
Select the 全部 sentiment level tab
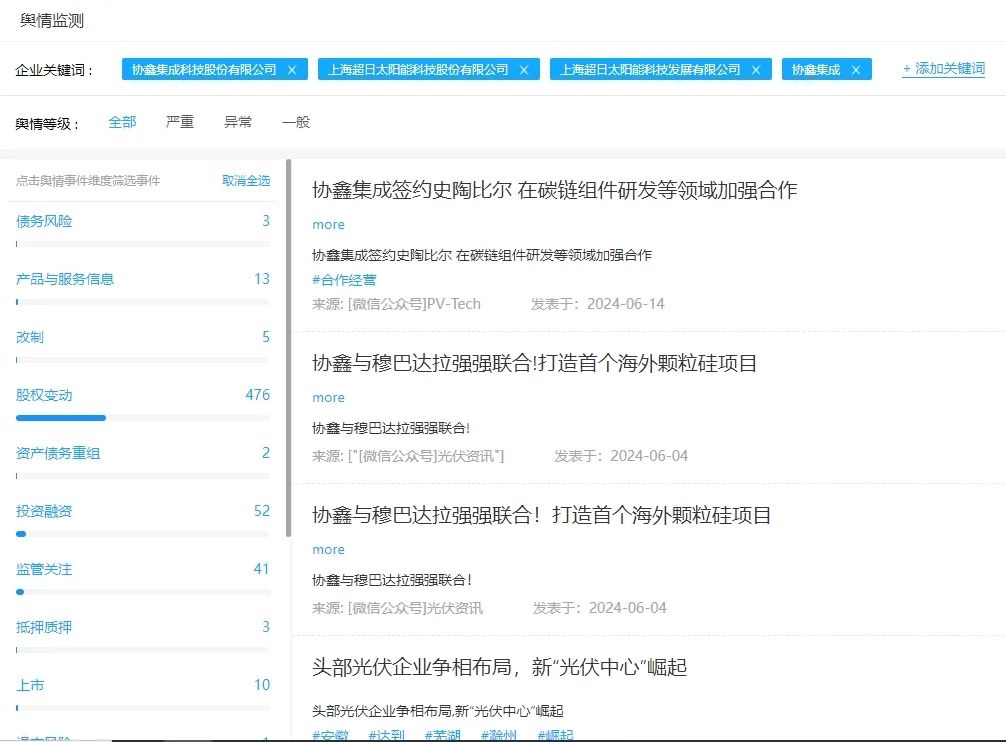click(122, 122)
